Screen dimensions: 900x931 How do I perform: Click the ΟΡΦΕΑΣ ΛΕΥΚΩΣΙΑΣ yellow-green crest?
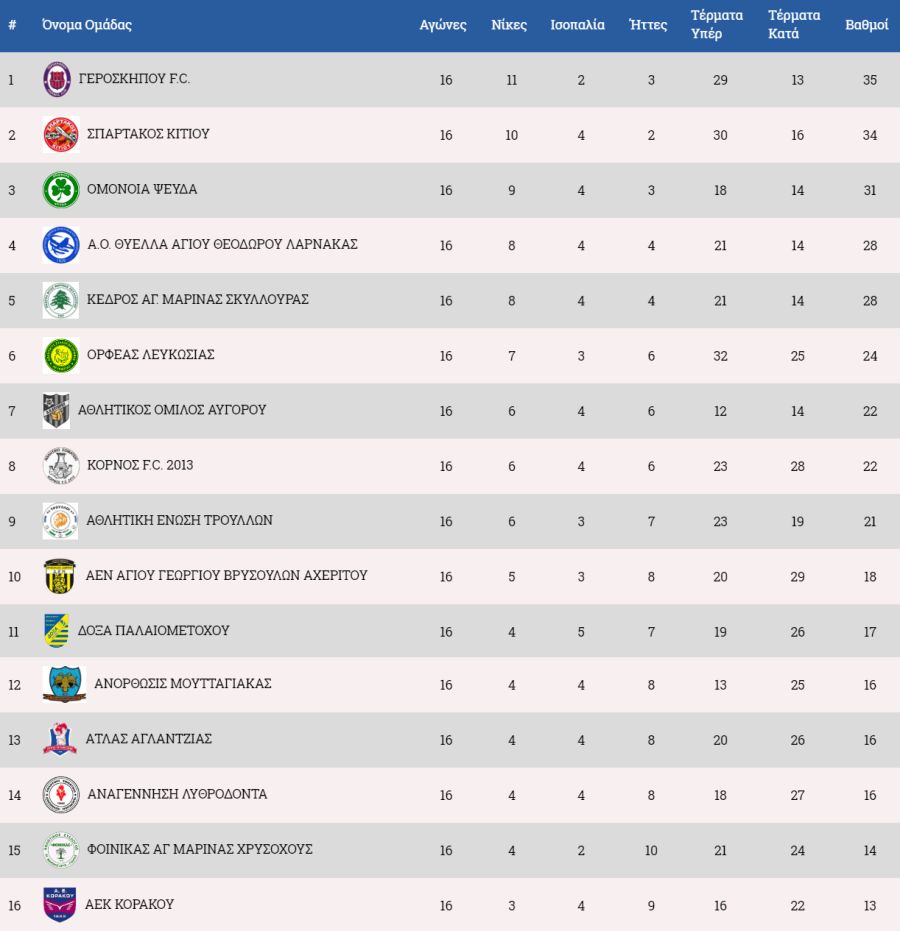(61, 356)
